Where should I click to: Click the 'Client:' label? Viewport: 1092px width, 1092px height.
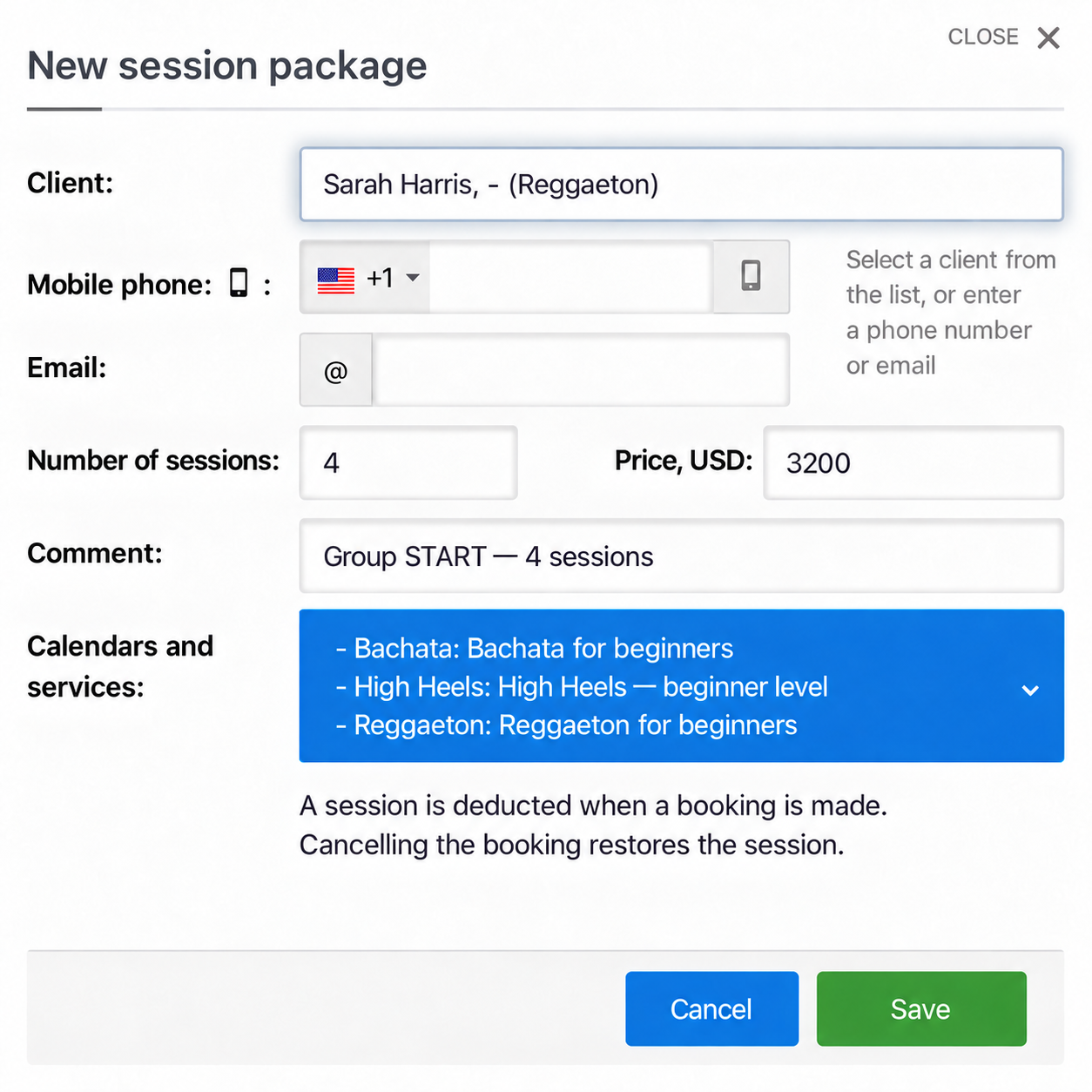(71, 183)
